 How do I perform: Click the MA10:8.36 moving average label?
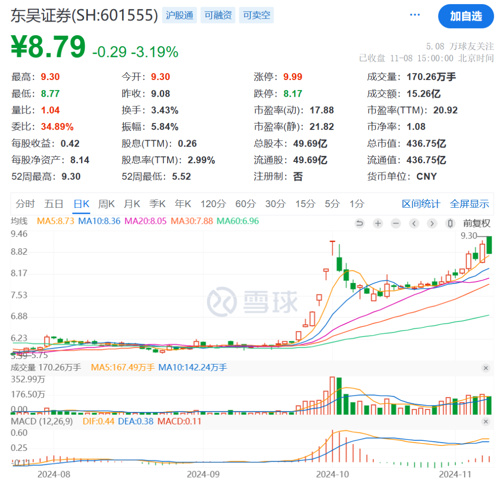tap(99, 221)
